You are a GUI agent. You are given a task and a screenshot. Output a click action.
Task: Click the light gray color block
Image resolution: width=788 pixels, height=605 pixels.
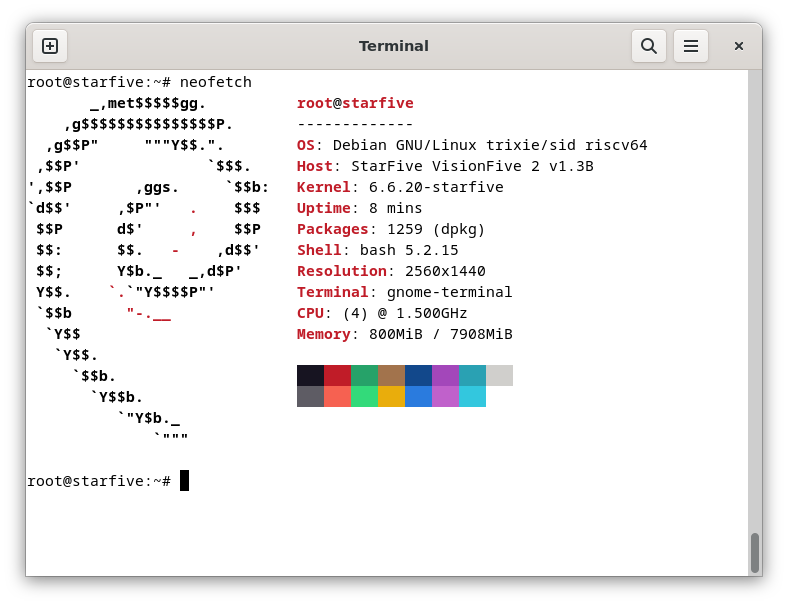pyautogui.click(x=500, y=375)
